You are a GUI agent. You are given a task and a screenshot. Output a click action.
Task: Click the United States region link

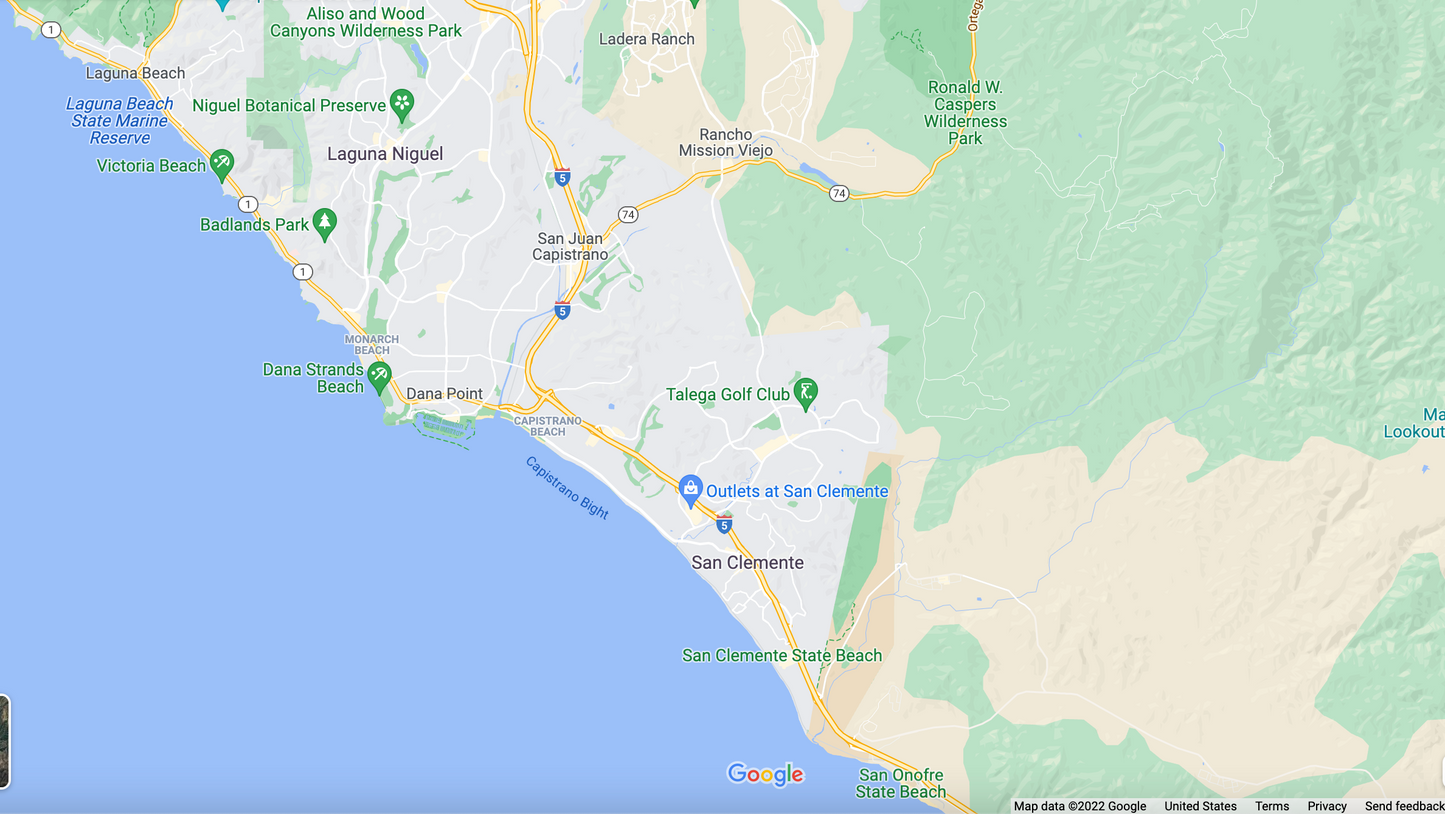[x=1200, y=806]
